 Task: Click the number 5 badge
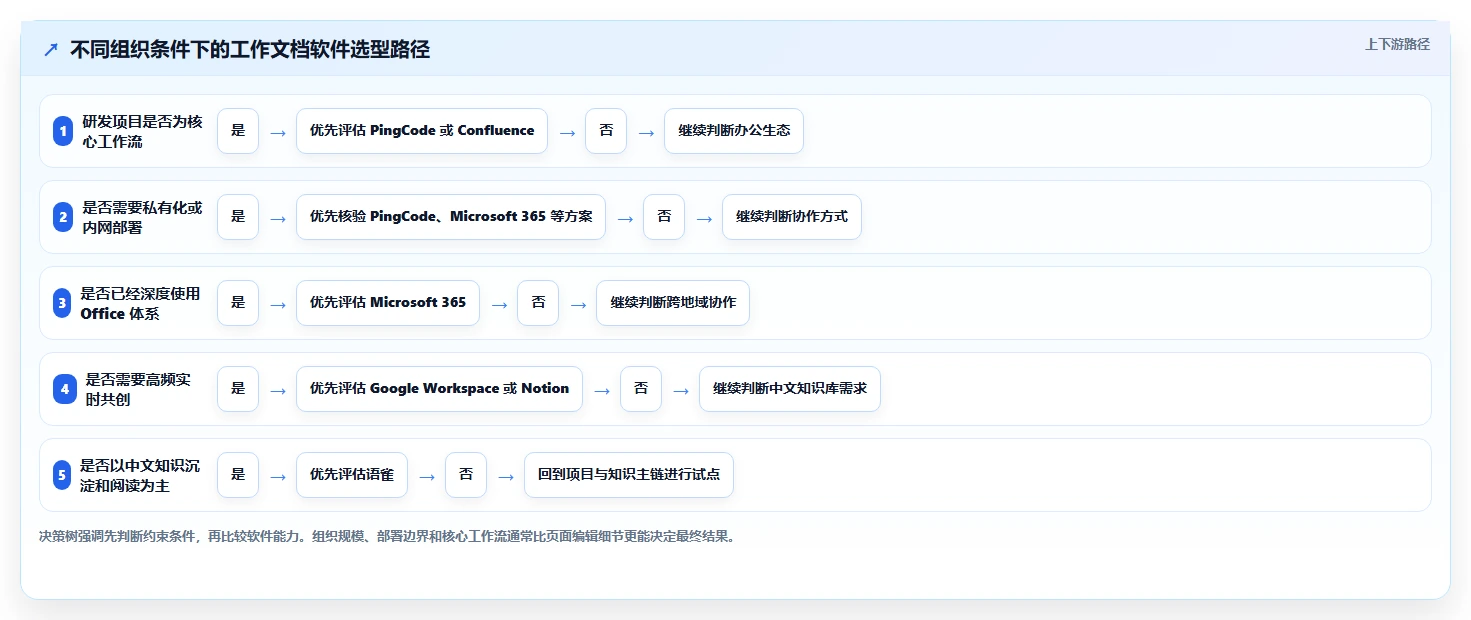62,475
